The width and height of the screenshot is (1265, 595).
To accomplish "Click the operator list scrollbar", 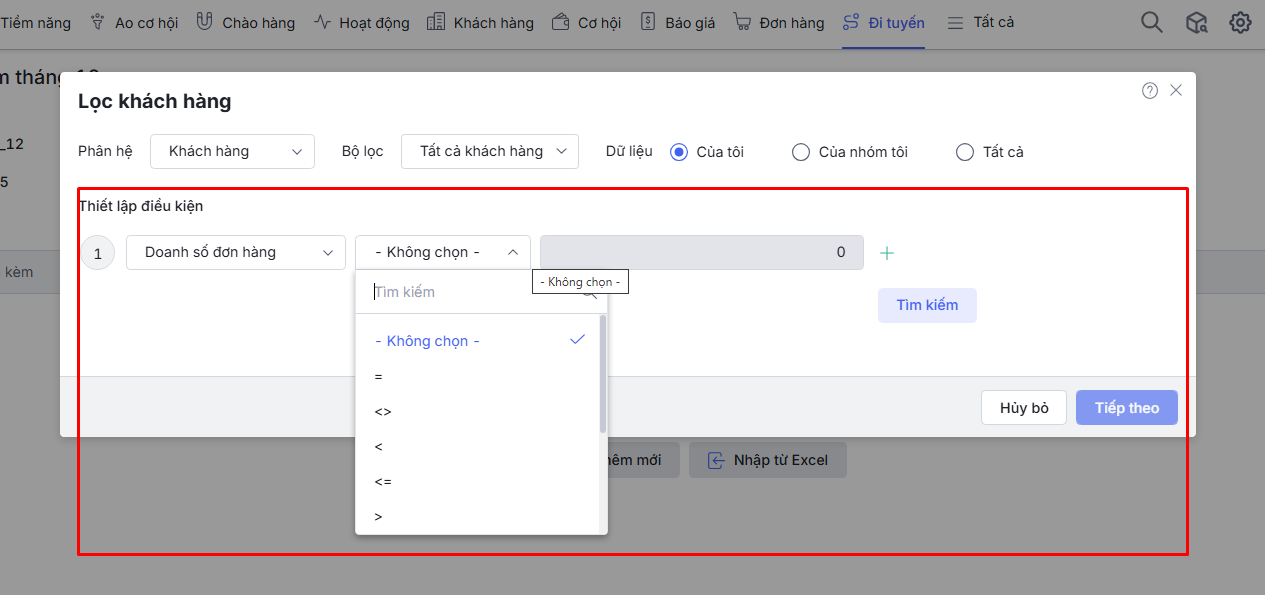I will pos(602,375).
